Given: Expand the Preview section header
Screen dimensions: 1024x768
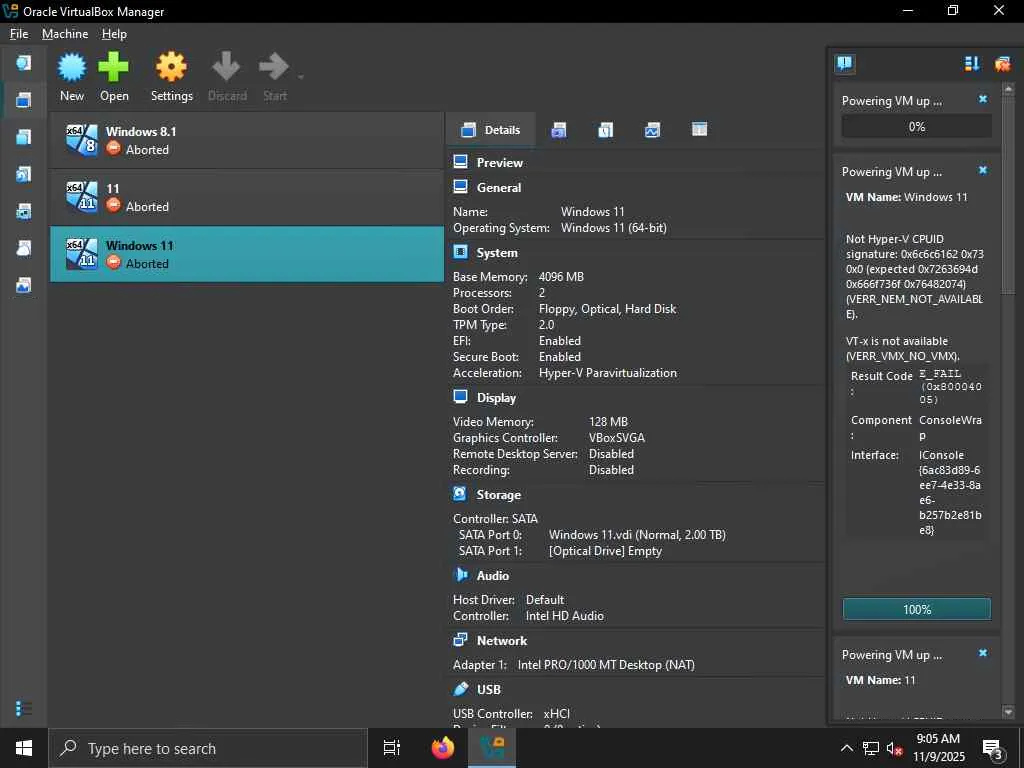Looking at the screenshot, I should 500,163.
